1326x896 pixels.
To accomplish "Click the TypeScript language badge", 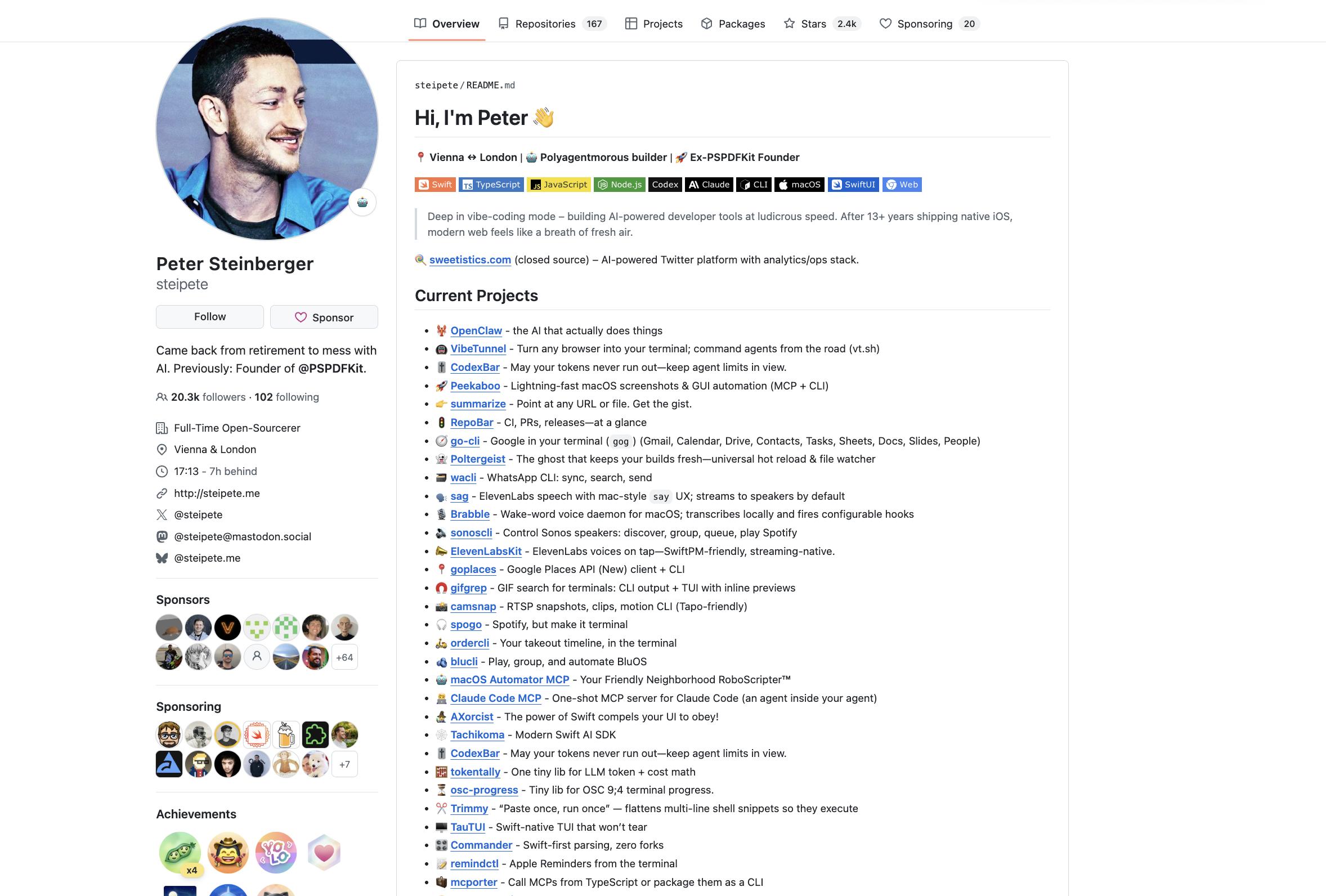I will 491,185.
